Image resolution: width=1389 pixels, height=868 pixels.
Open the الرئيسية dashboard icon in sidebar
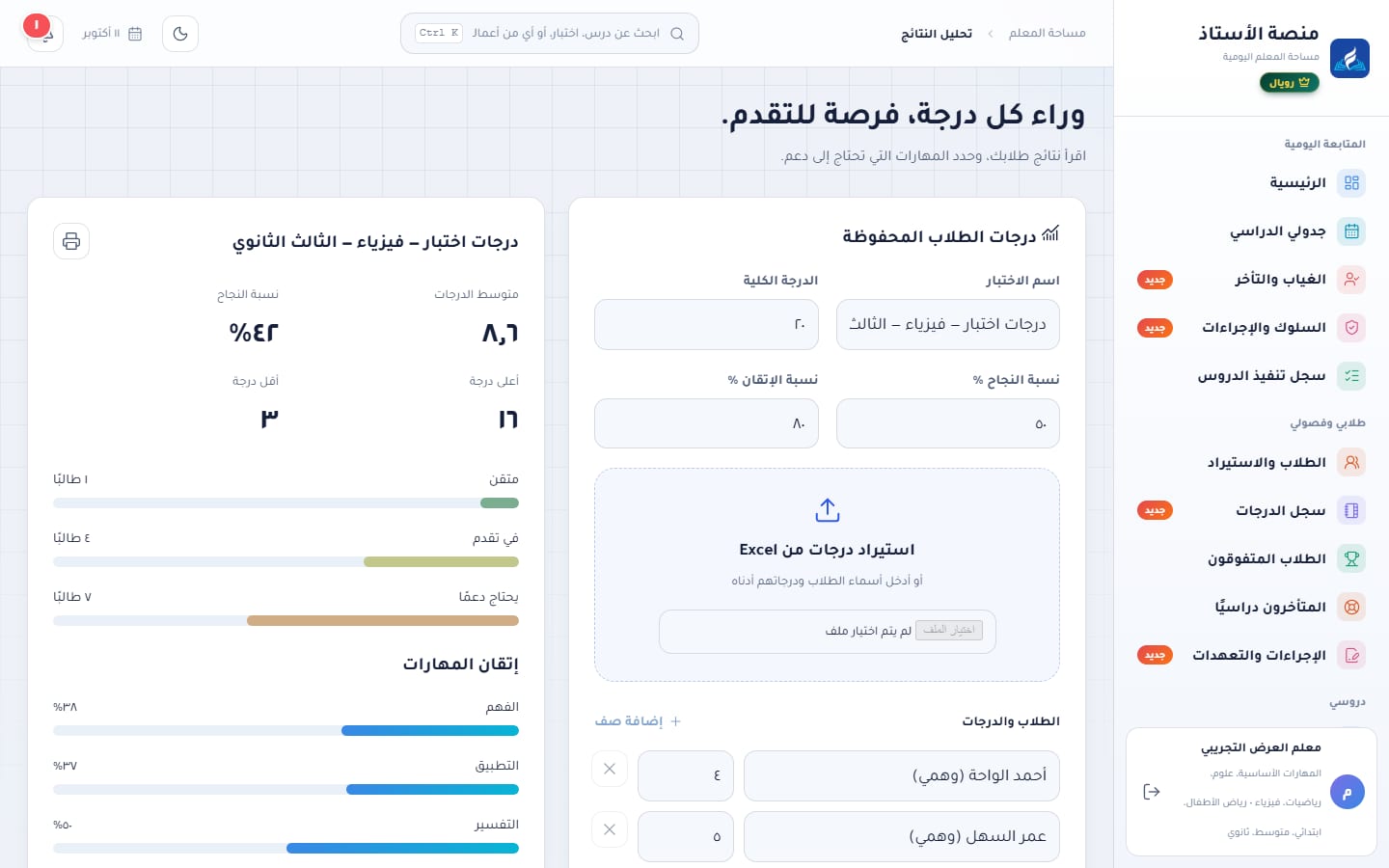tap(1351, 182)
